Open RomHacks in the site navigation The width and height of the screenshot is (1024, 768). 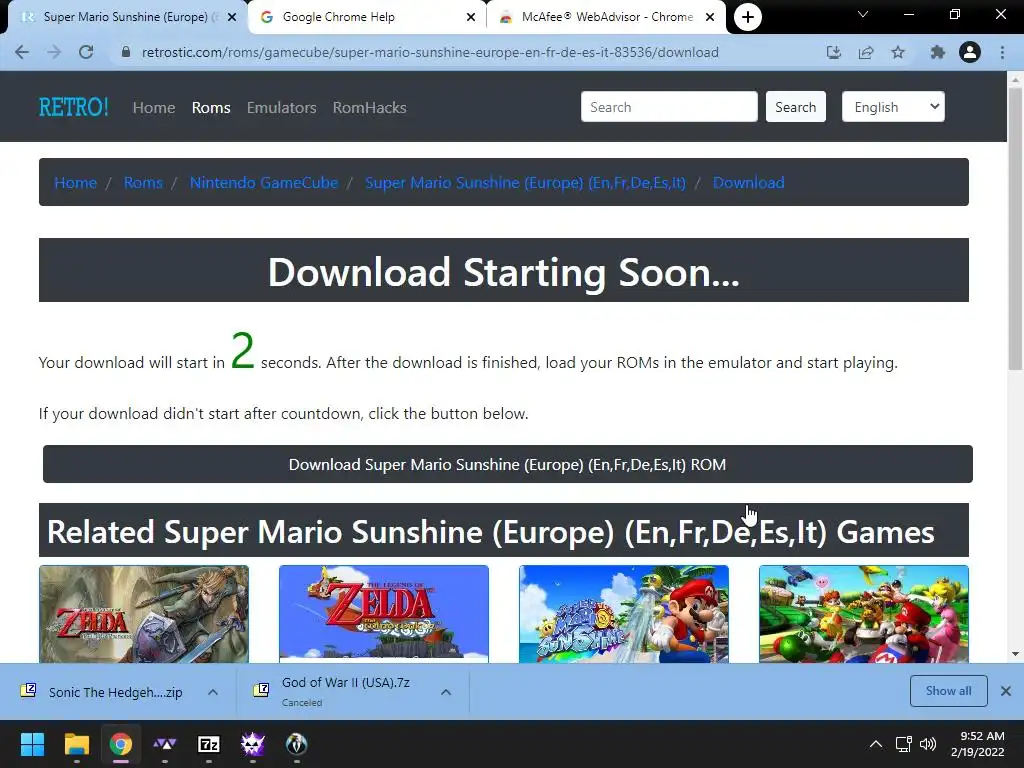(370, 108)
